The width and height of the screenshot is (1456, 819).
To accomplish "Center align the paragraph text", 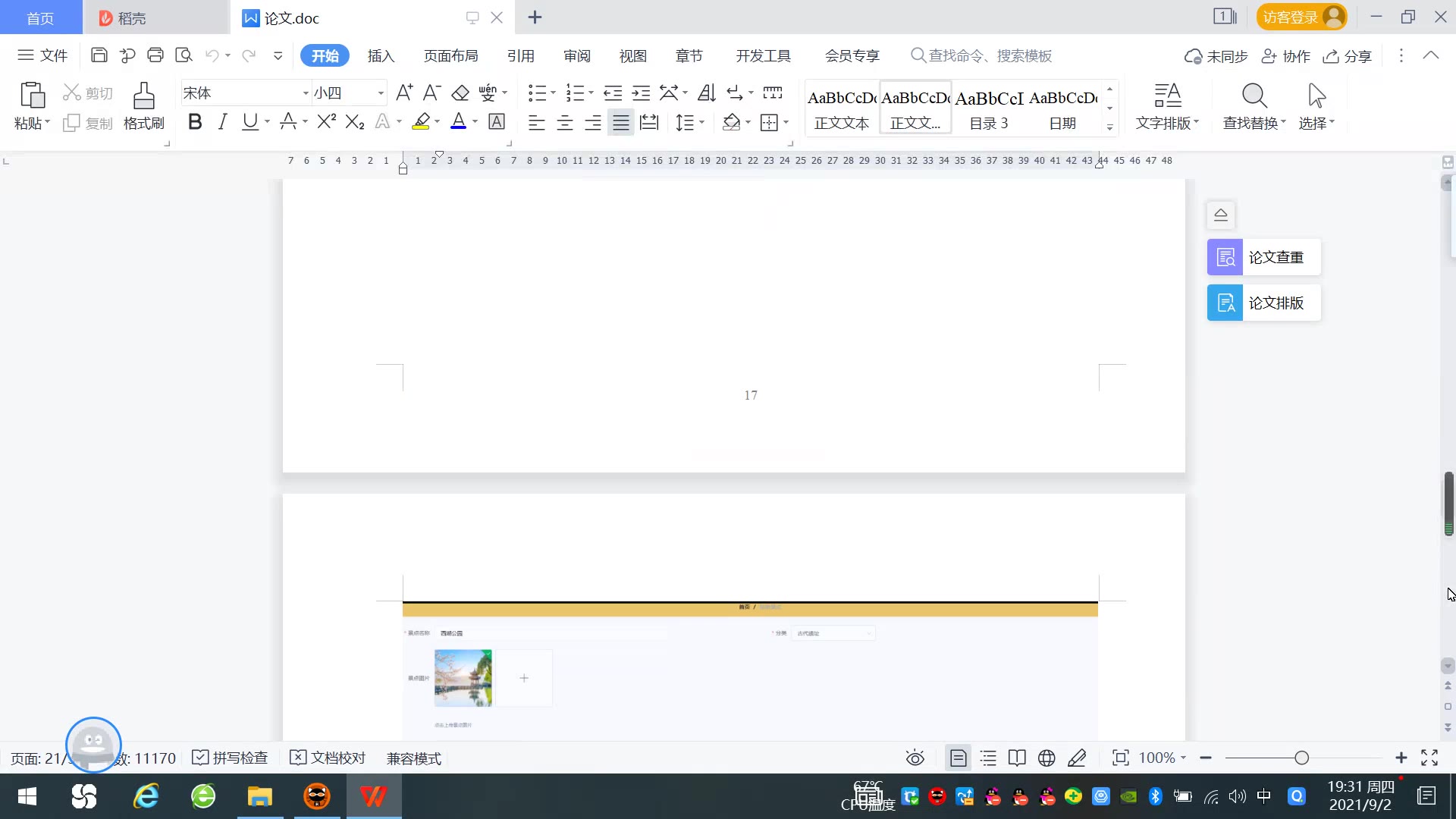I will [x=565, y=122].
